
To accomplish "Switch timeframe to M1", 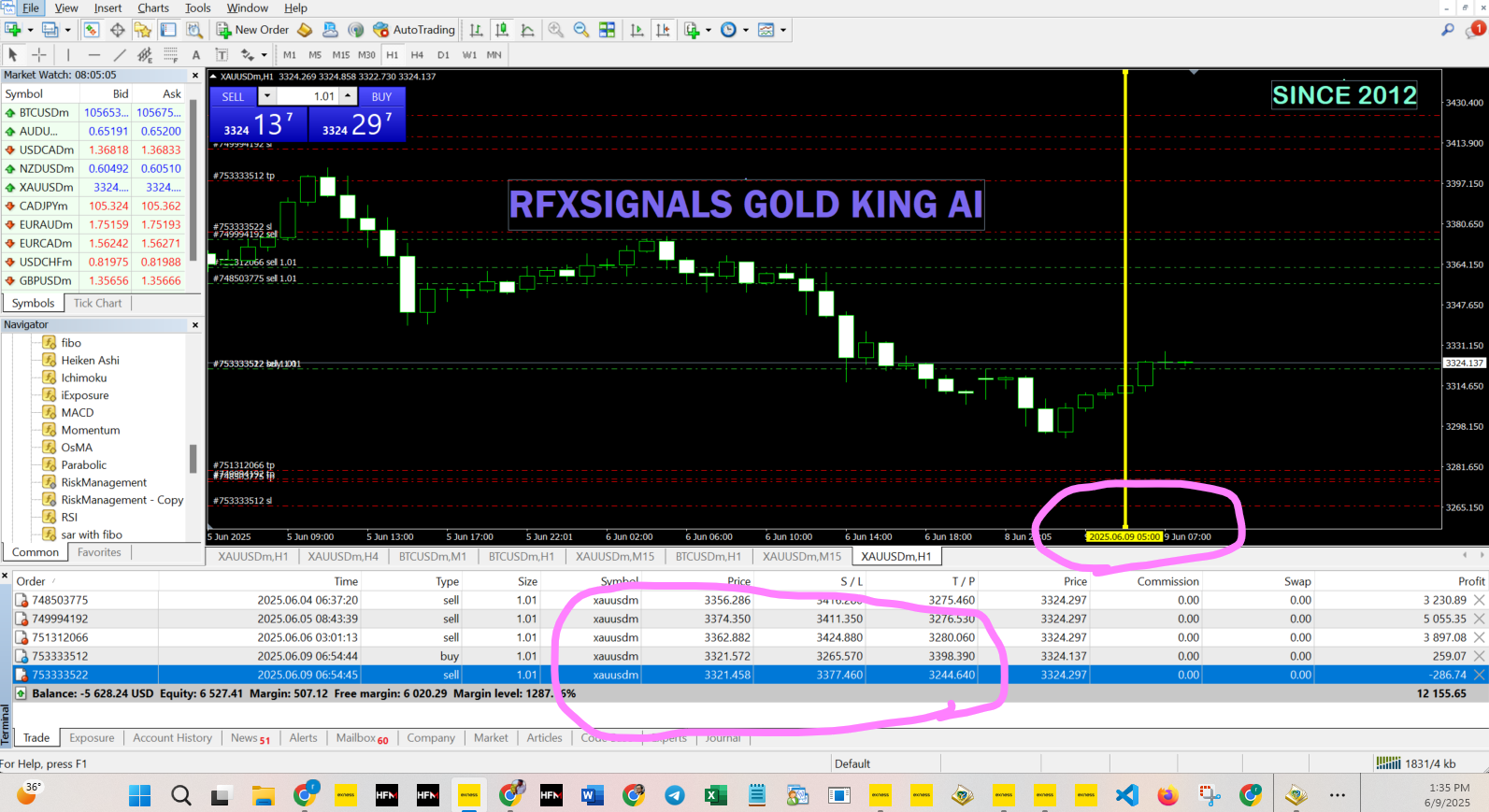I will tap(290, 55).
